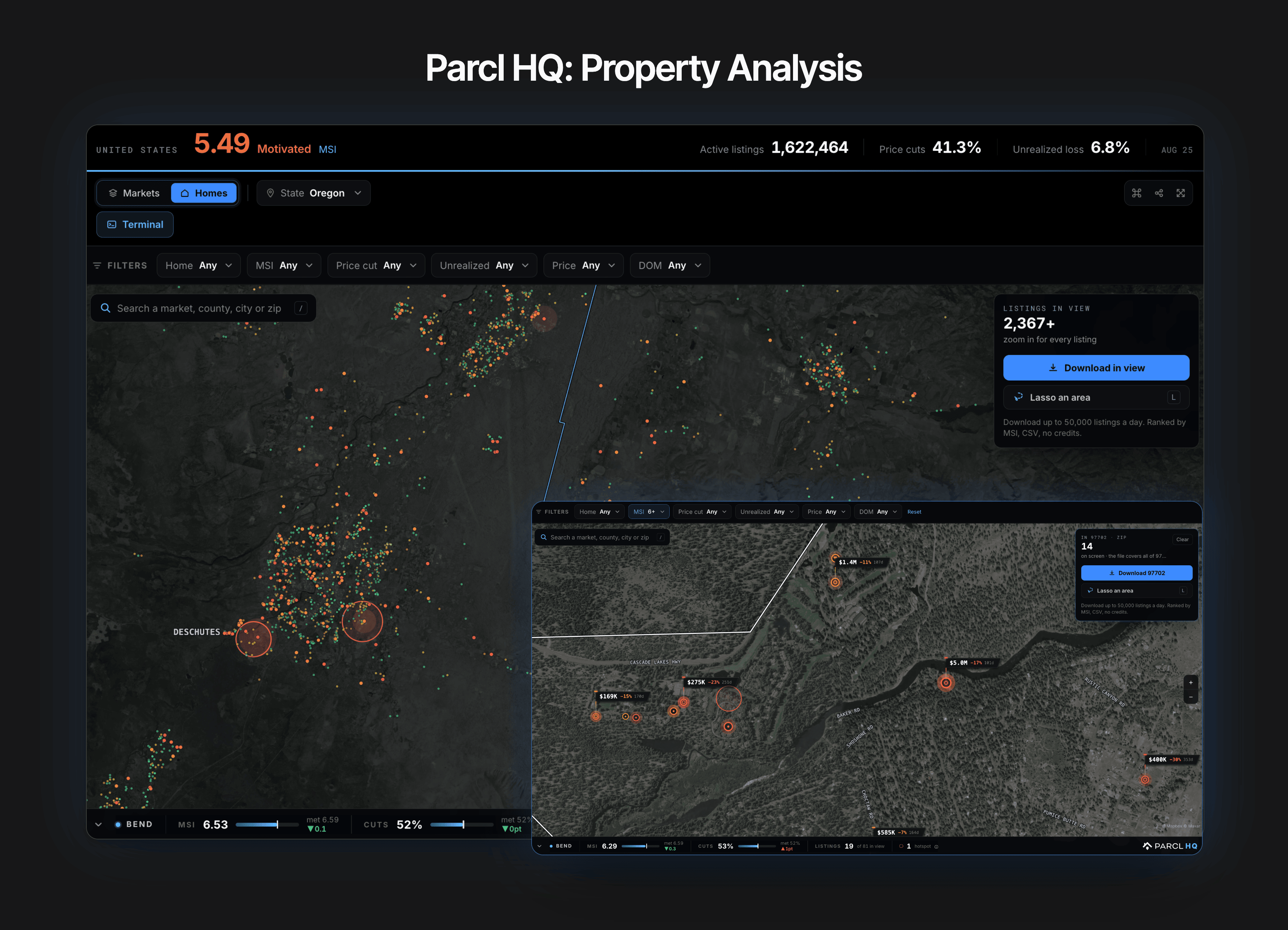Viewport: 1288px width, 930px height.
Task: Open the Price cut filter in main bar
Action: (376, 266)
